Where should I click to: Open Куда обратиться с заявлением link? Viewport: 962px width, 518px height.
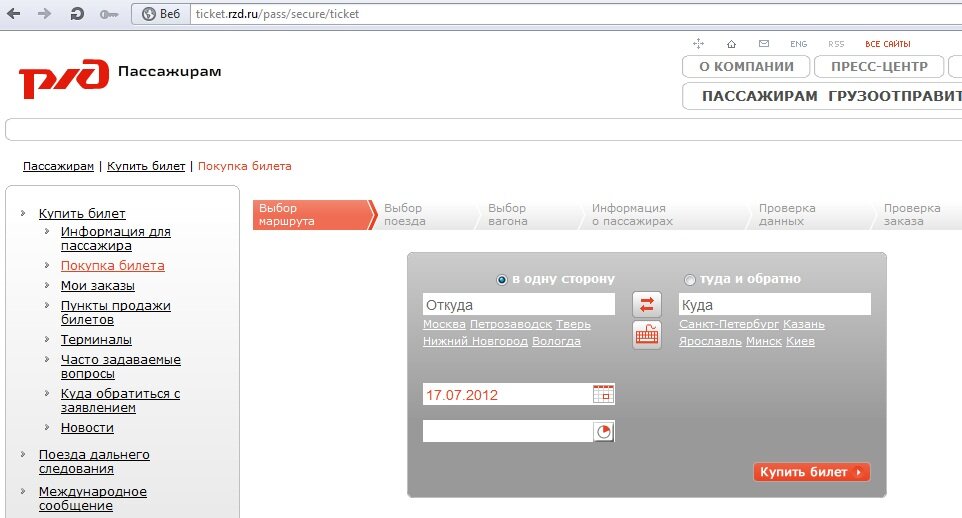[120, 401]
